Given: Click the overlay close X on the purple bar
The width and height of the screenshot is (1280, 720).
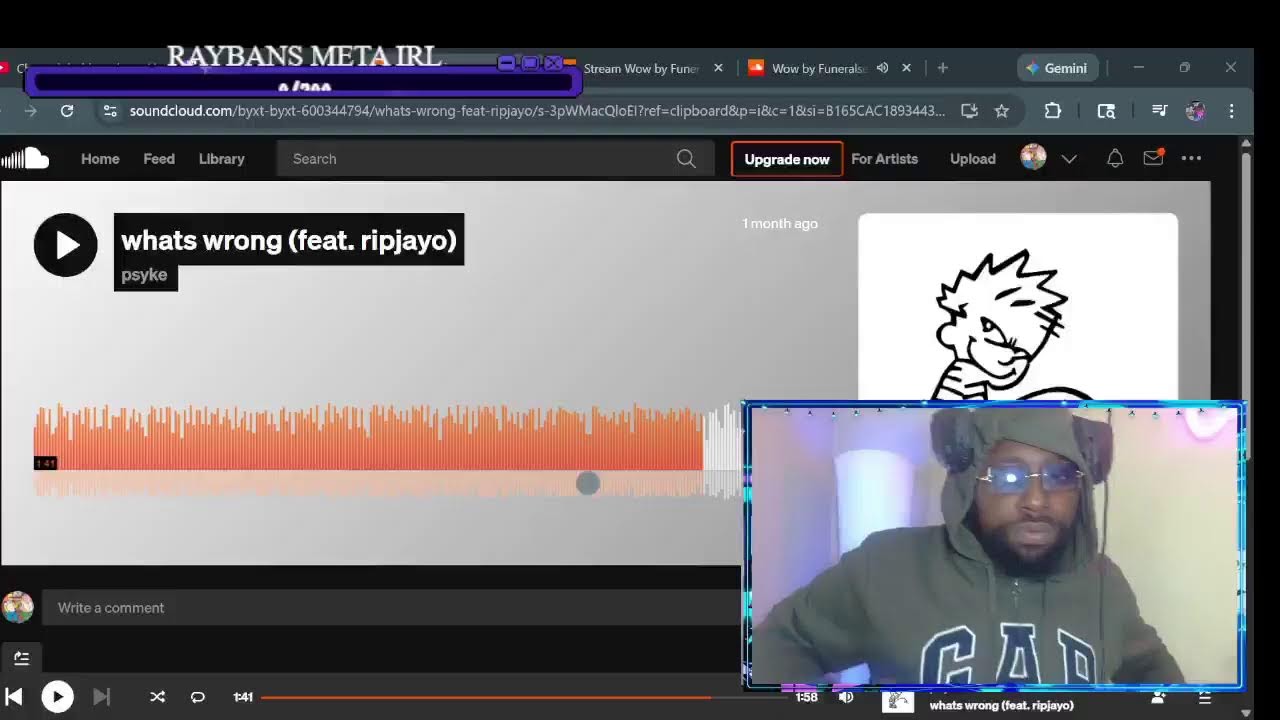Looking at the screenshot, I should pyautogui.click(x=554, y=63).
